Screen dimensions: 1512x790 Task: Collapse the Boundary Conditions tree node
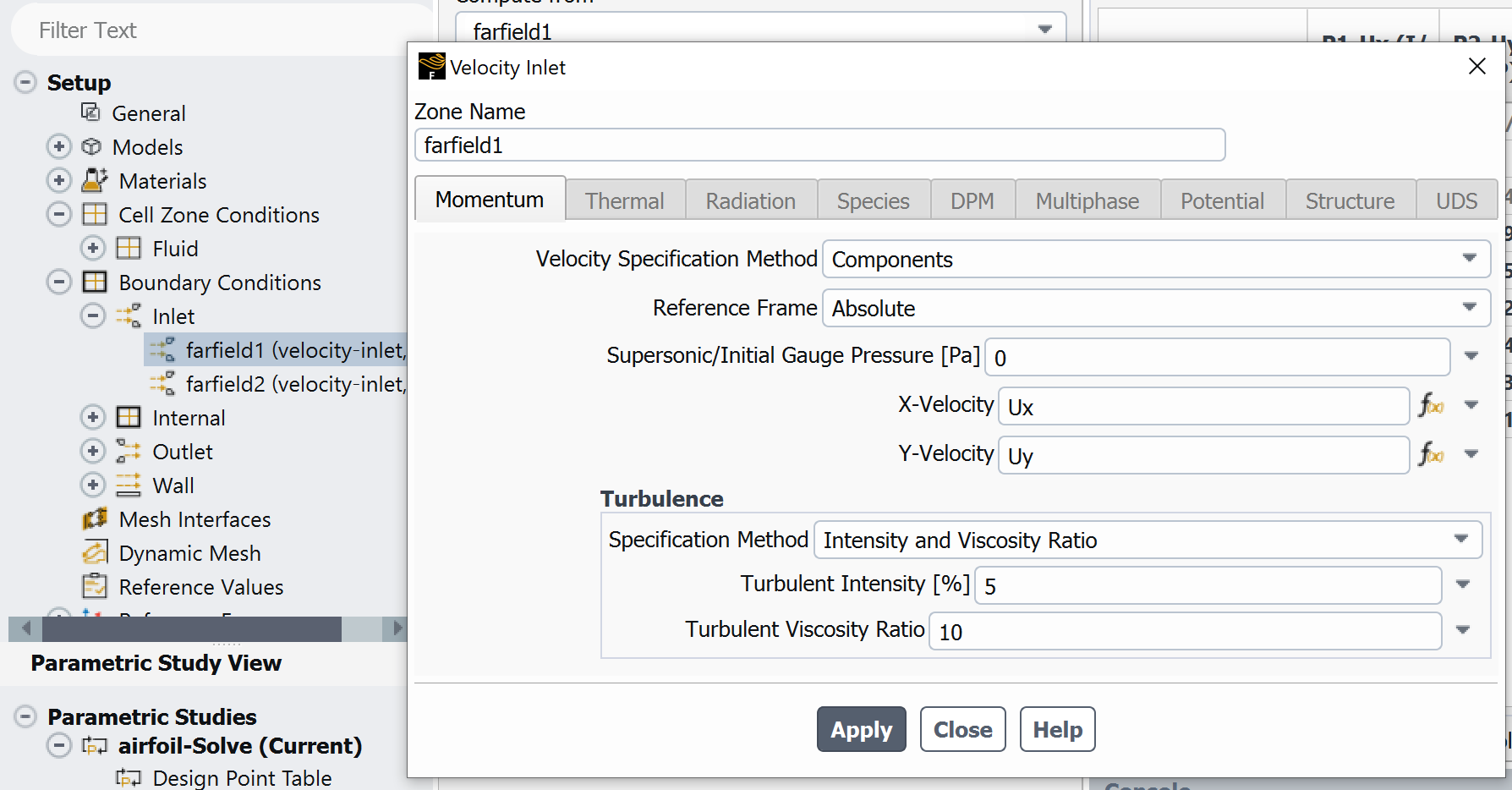coord(59,282)
